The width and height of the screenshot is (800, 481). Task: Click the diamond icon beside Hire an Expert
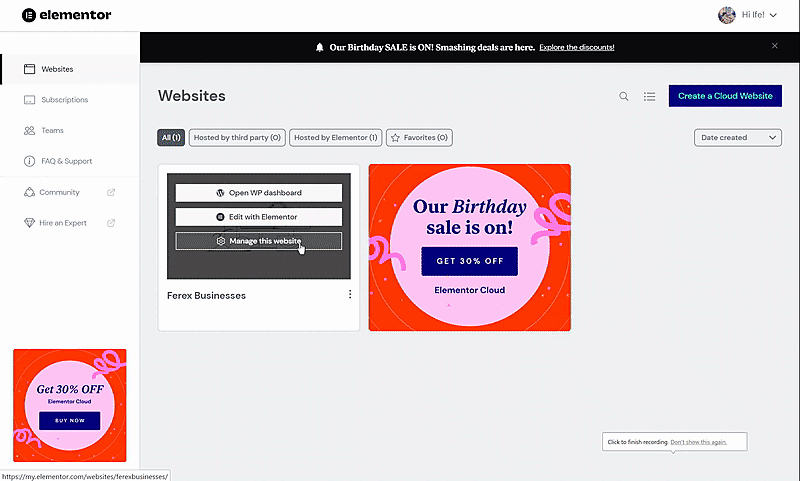click(29, 223)
